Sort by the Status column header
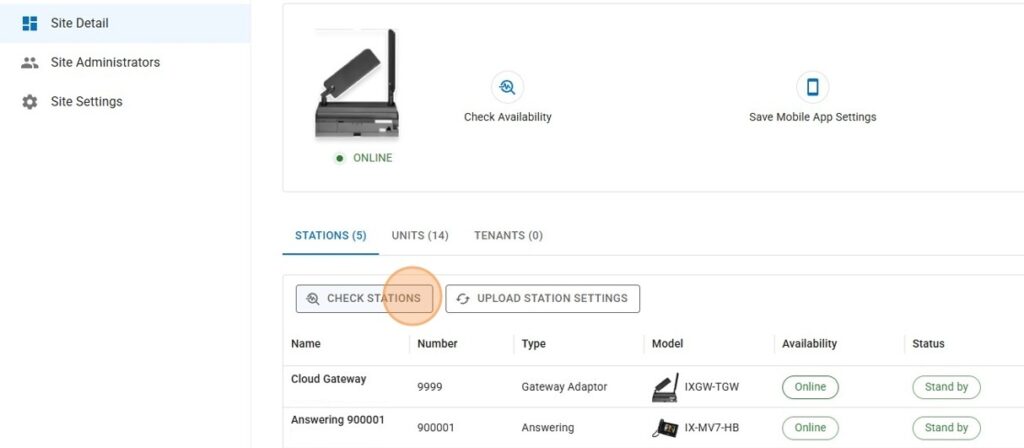 pos(928,344)
